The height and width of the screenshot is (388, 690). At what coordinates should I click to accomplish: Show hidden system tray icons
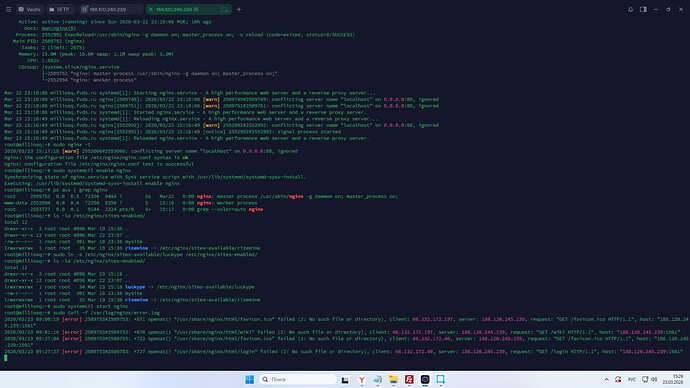click(606, 379)
